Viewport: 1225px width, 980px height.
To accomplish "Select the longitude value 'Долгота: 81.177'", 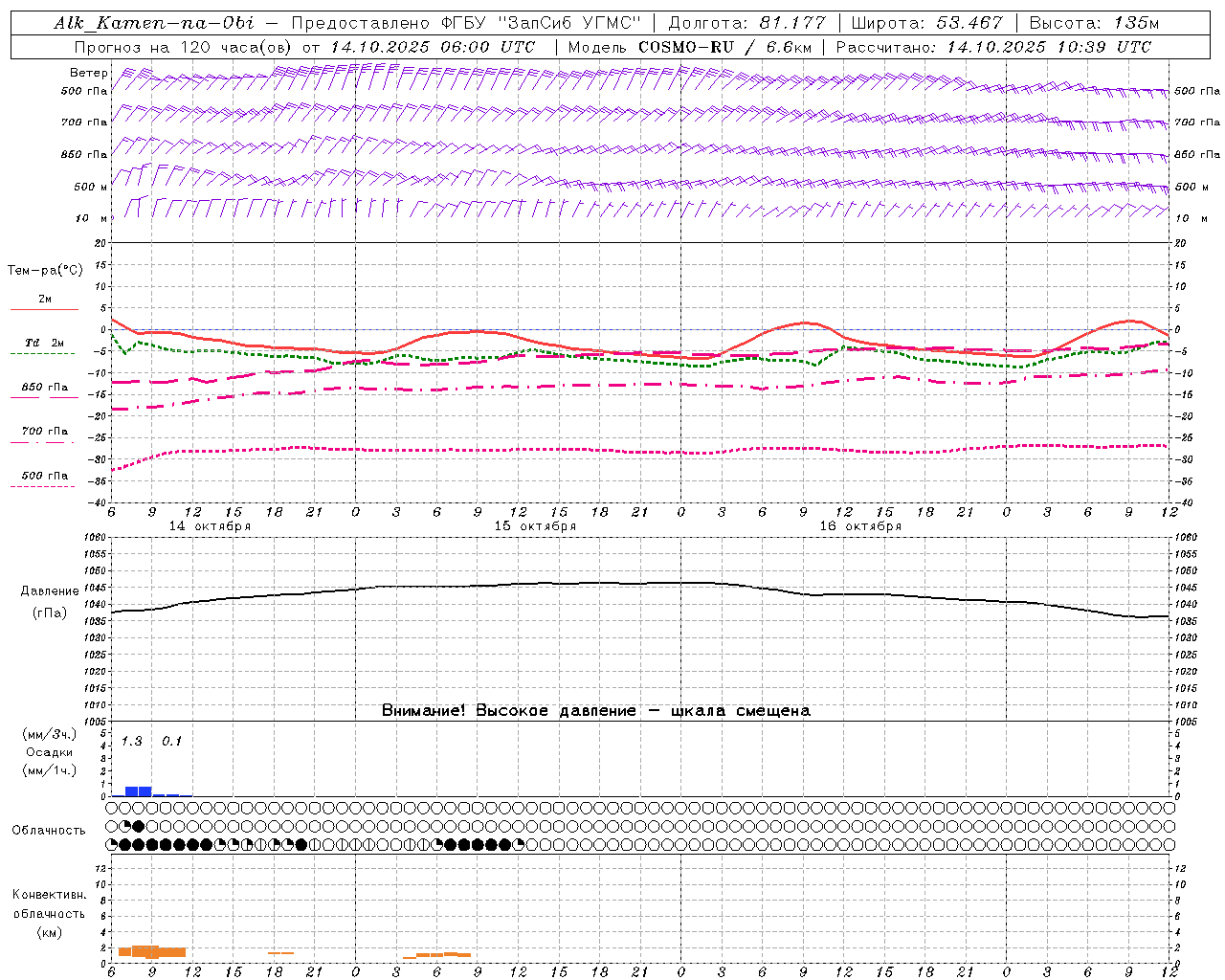I will pos(747,23).
